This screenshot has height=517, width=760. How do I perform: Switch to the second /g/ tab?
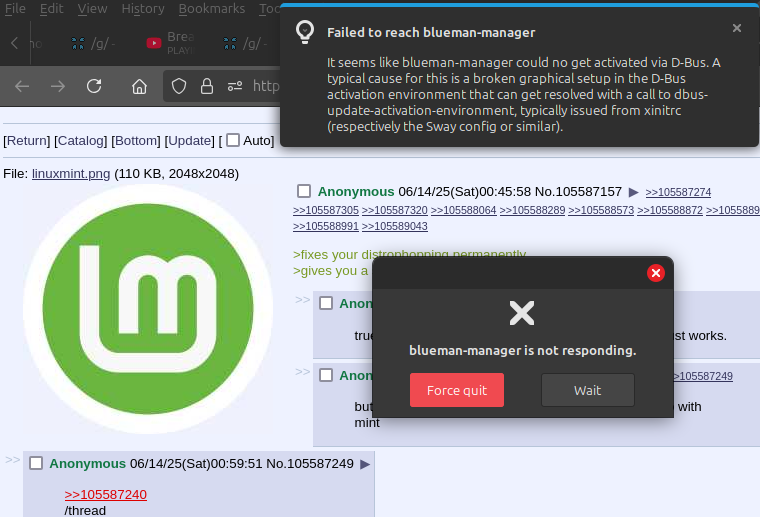245,43
